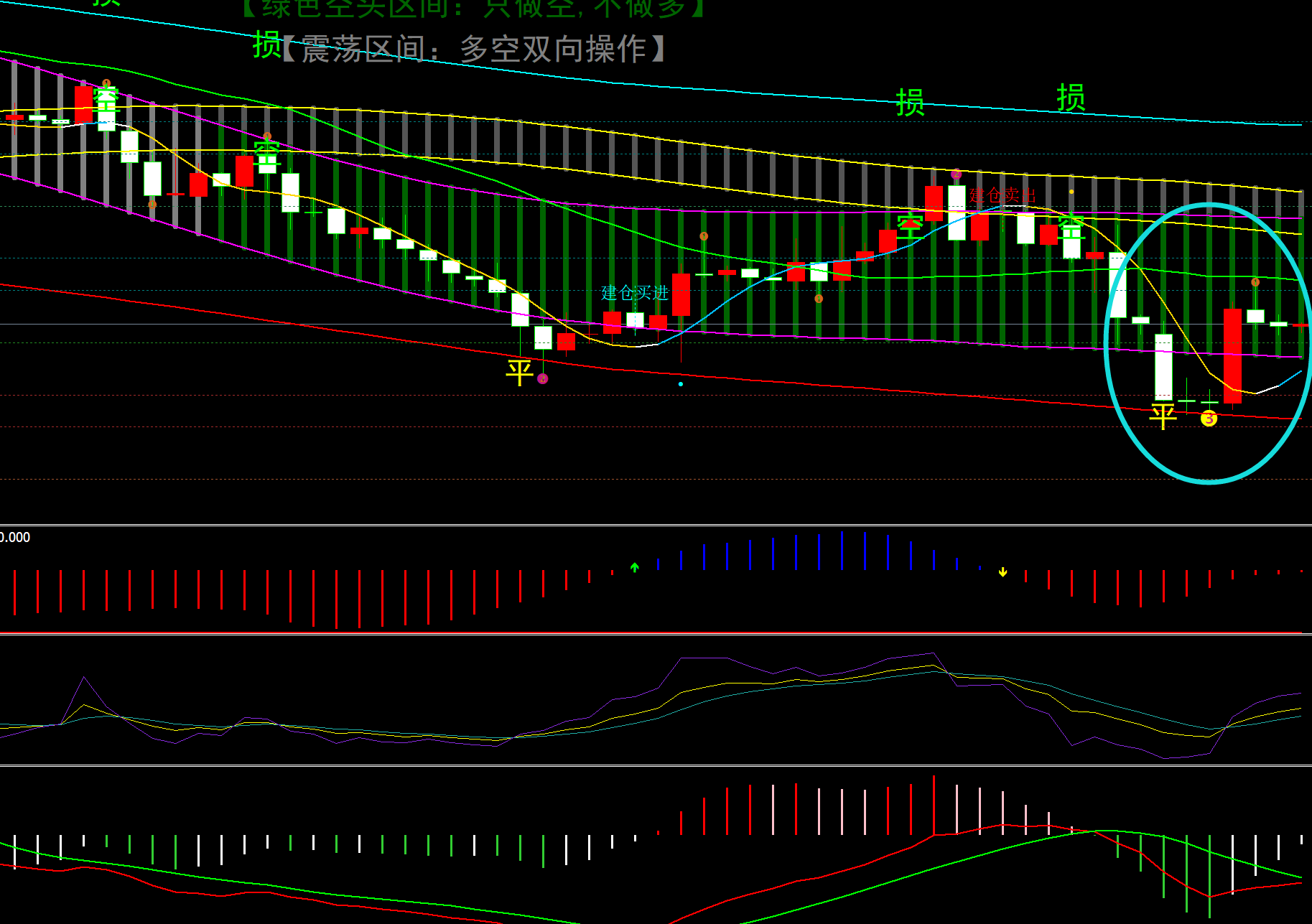Click the green up arrow in histogram panel
Viewport: 1312px width, 924px height.
click(635, 567)
